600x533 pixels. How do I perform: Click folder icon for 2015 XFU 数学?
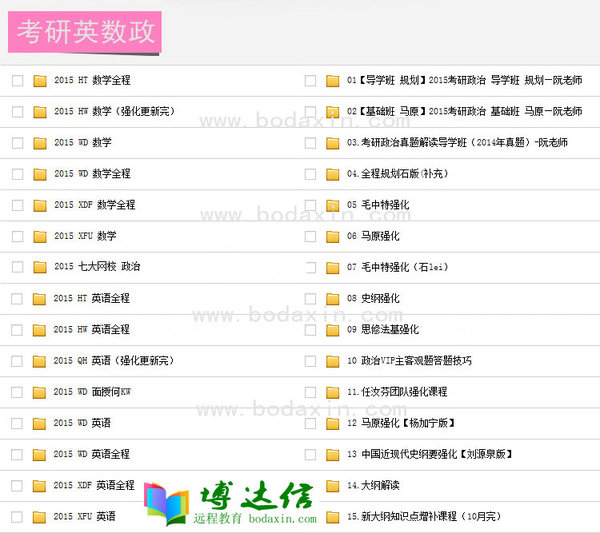(x=40, y=236)
